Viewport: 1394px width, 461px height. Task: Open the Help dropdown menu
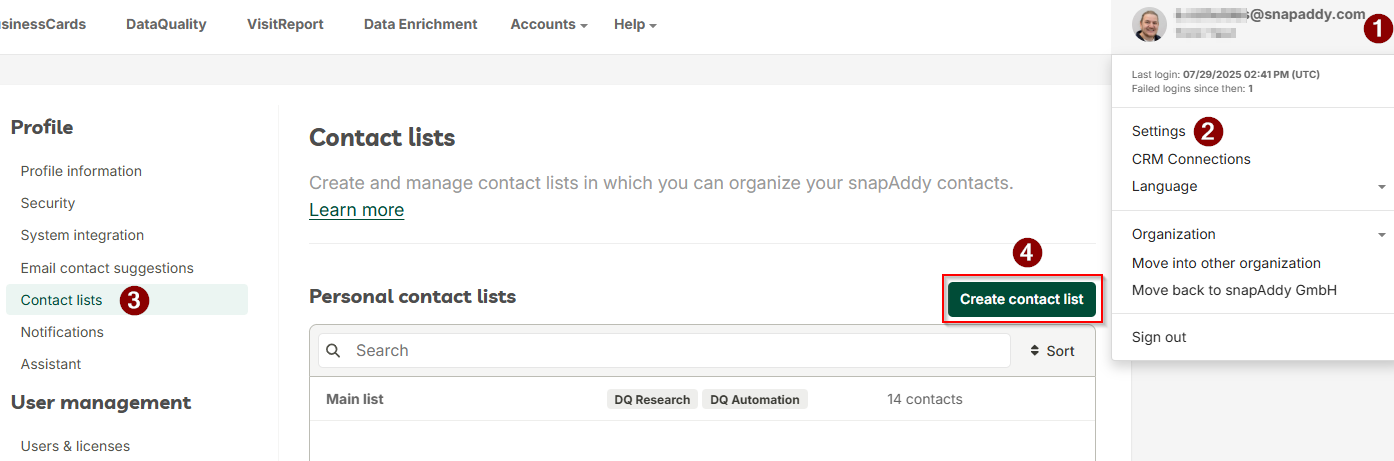point(635,24)
